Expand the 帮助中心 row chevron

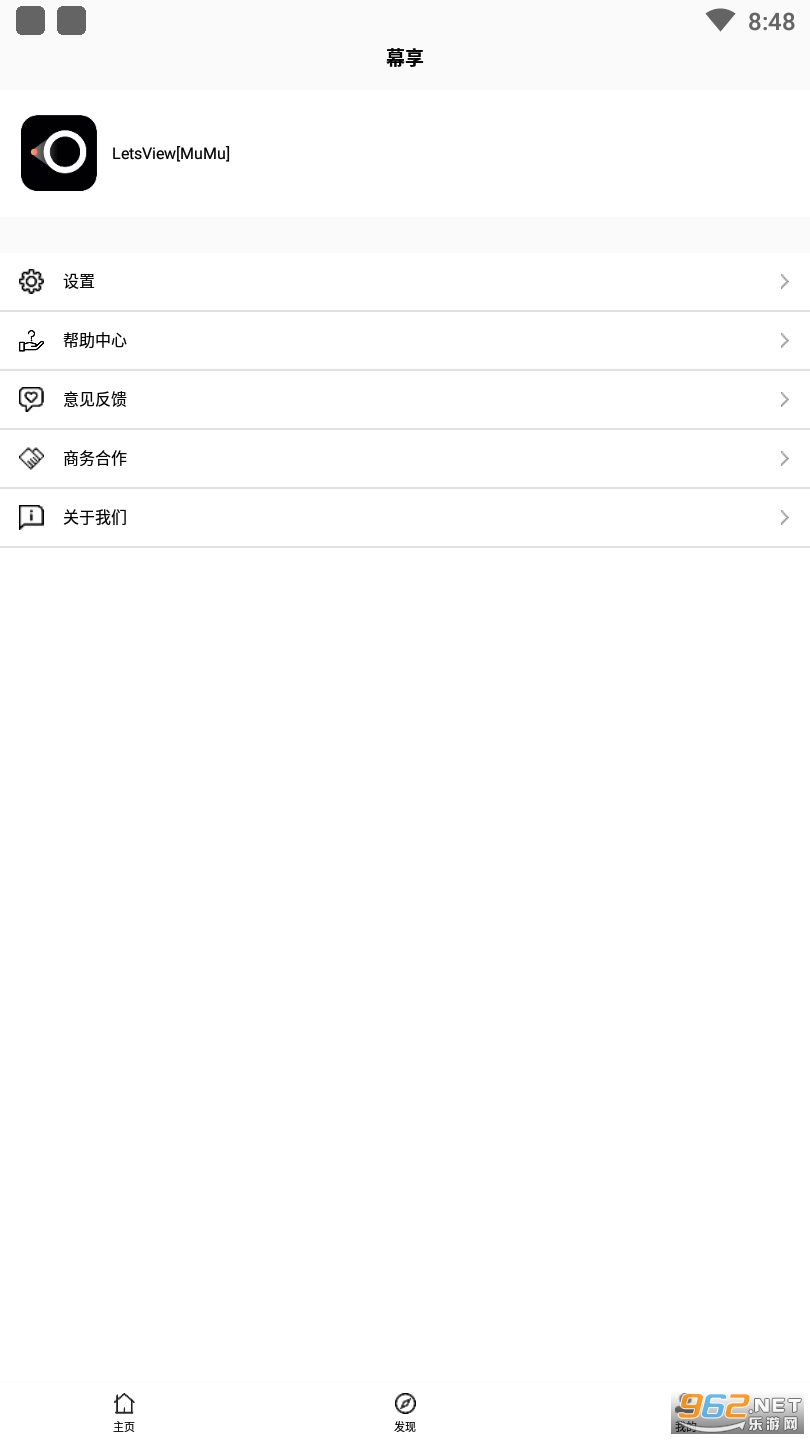[x=785, y=341]
